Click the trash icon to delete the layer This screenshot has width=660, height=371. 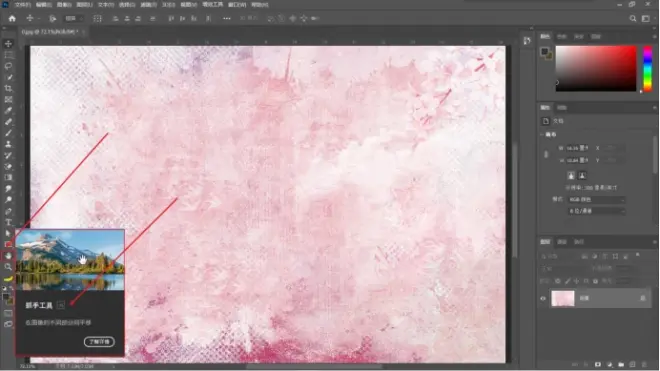coord(644,364)
